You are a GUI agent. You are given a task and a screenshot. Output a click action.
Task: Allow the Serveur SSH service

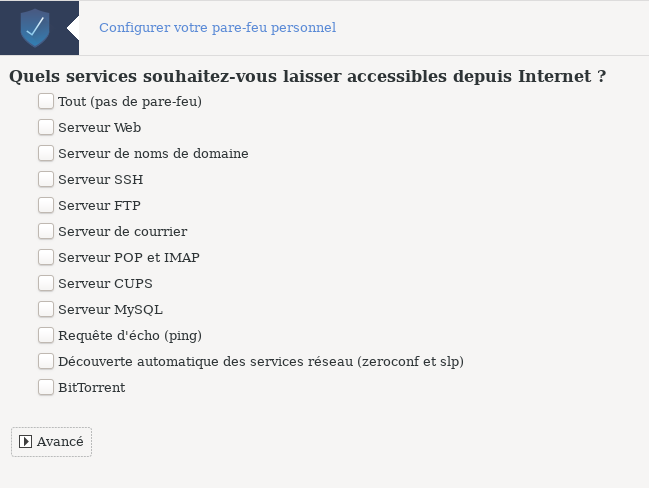click(46, 179)
